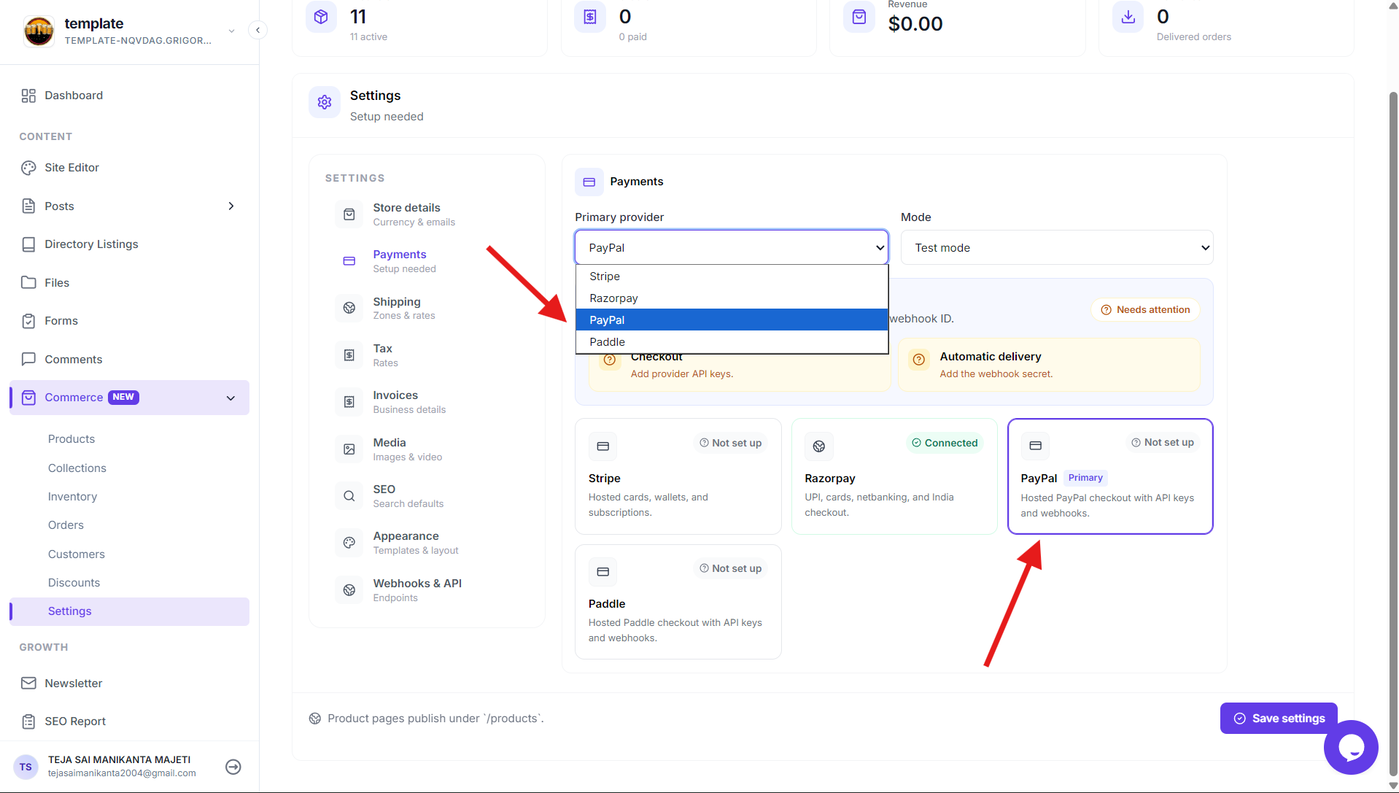Expand the Posts submenu chevron

coord(231,206)
